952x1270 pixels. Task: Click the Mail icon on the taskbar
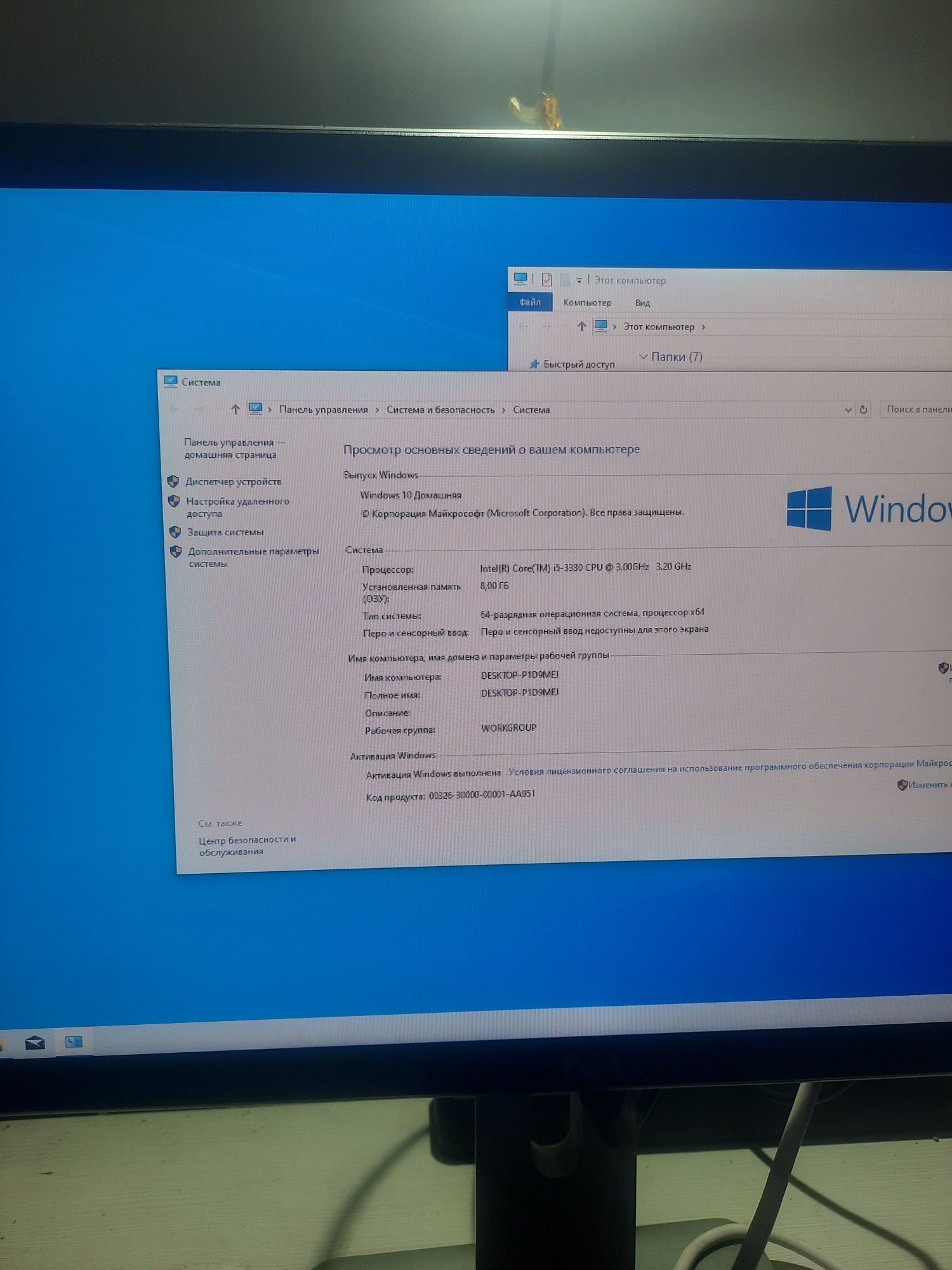pos(35,1043)
